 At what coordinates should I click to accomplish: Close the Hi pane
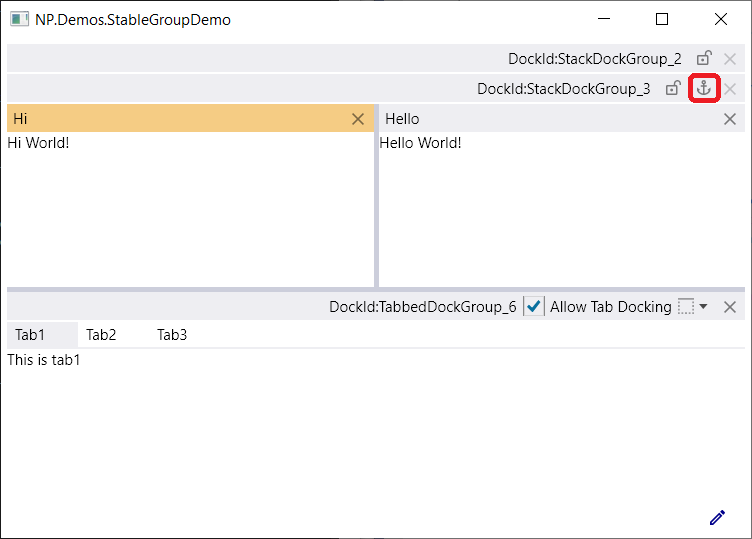(x=358, y=119)
